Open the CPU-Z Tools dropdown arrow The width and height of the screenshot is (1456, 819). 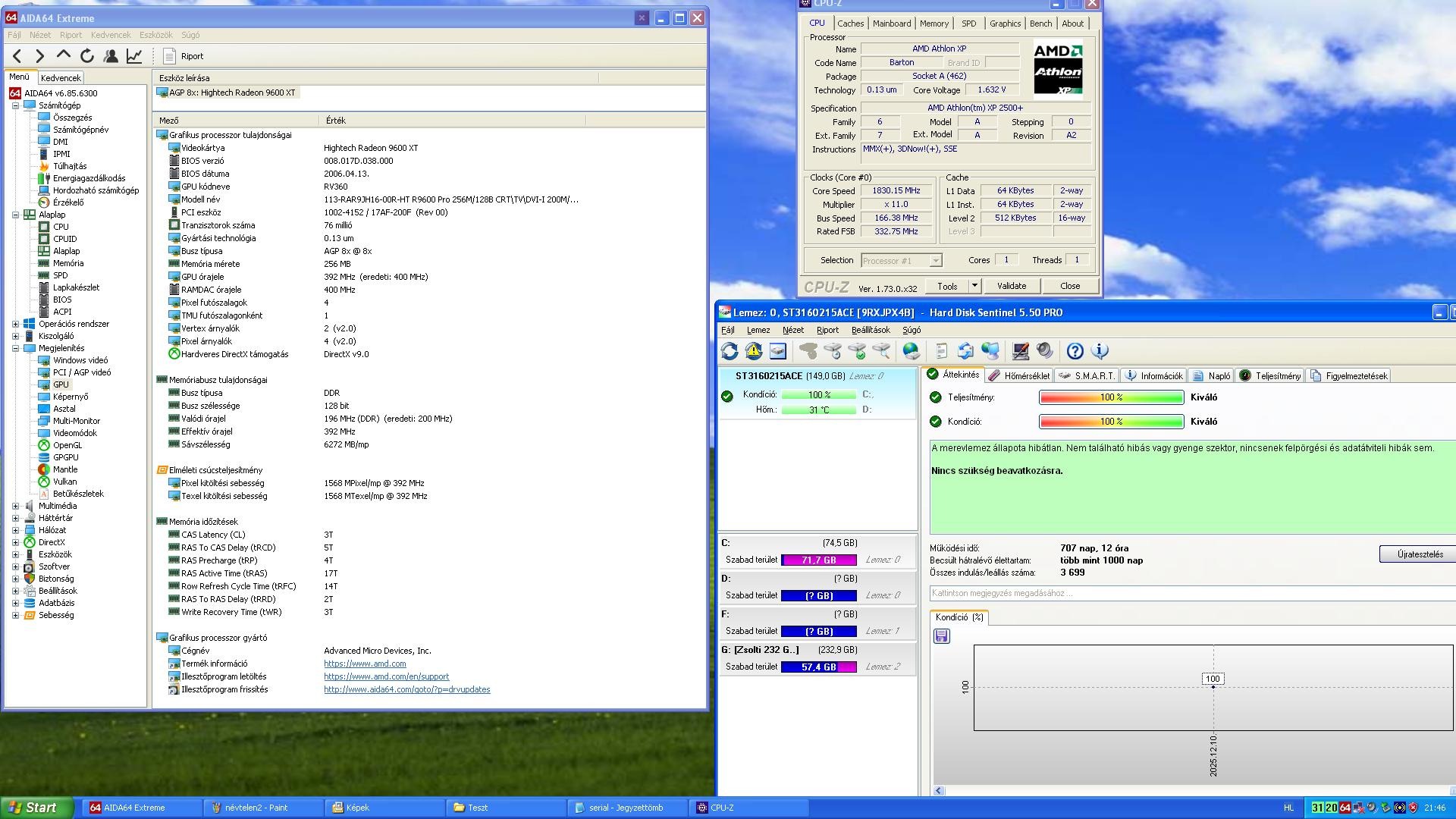tap(974, 286)
